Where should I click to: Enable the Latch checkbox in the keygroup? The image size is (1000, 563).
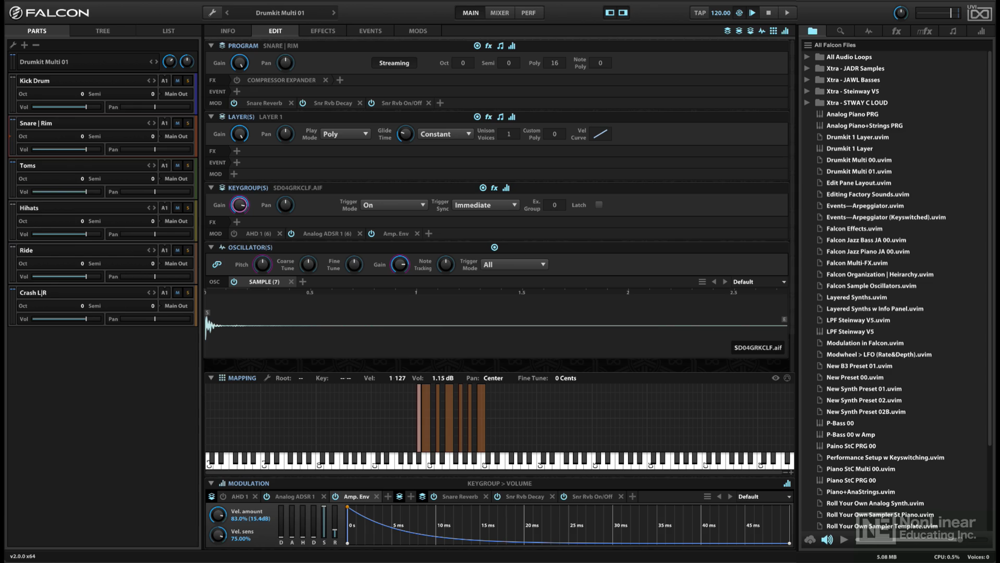(599, 205)
